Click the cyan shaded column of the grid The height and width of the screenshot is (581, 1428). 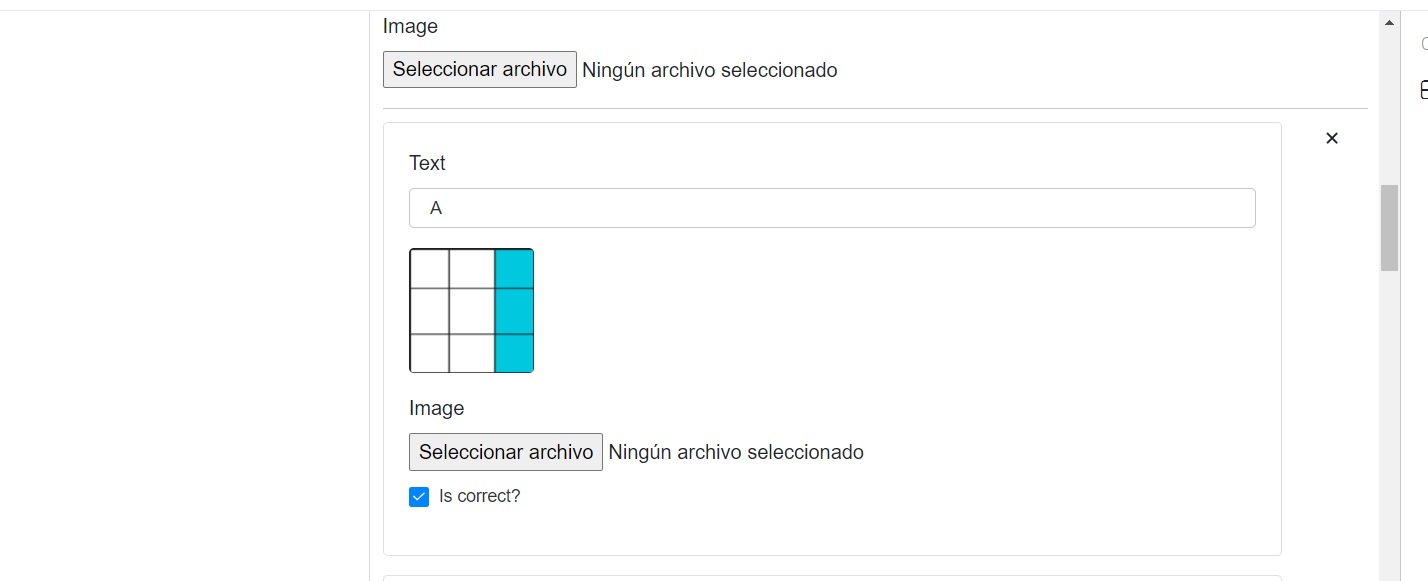(x=514, y=310)
